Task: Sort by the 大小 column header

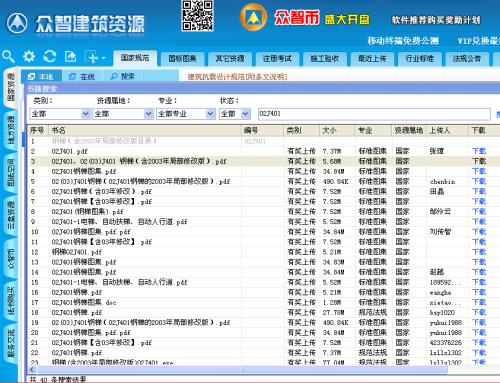Action: pyautogui.click(x=337, y=130)
